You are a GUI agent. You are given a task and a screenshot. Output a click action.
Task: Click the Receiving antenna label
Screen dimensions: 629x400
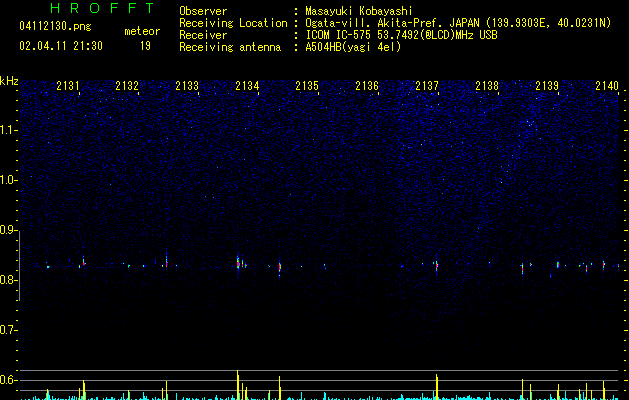[x=230, y=47]
